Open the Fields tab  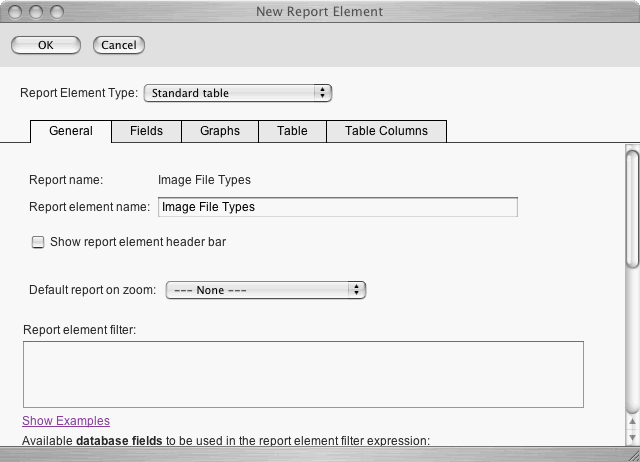click(x=146, y=131)
